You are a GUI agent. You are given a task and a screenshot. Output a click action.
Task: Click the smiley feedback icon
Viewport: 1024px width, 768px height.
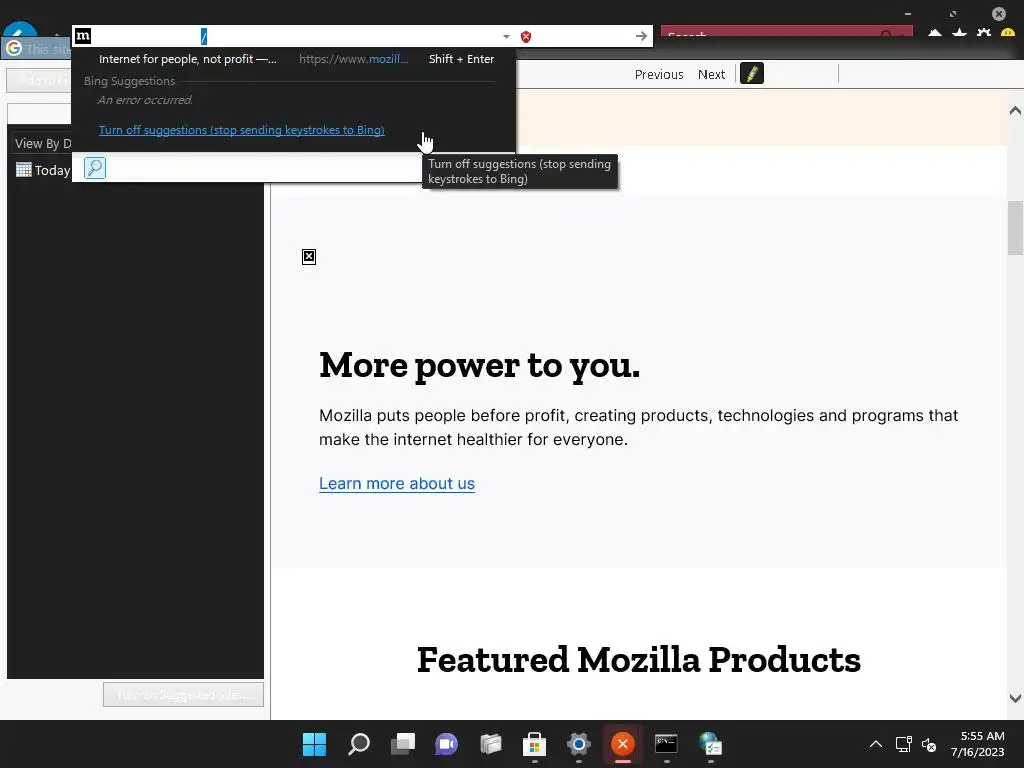click(1008, 32)
